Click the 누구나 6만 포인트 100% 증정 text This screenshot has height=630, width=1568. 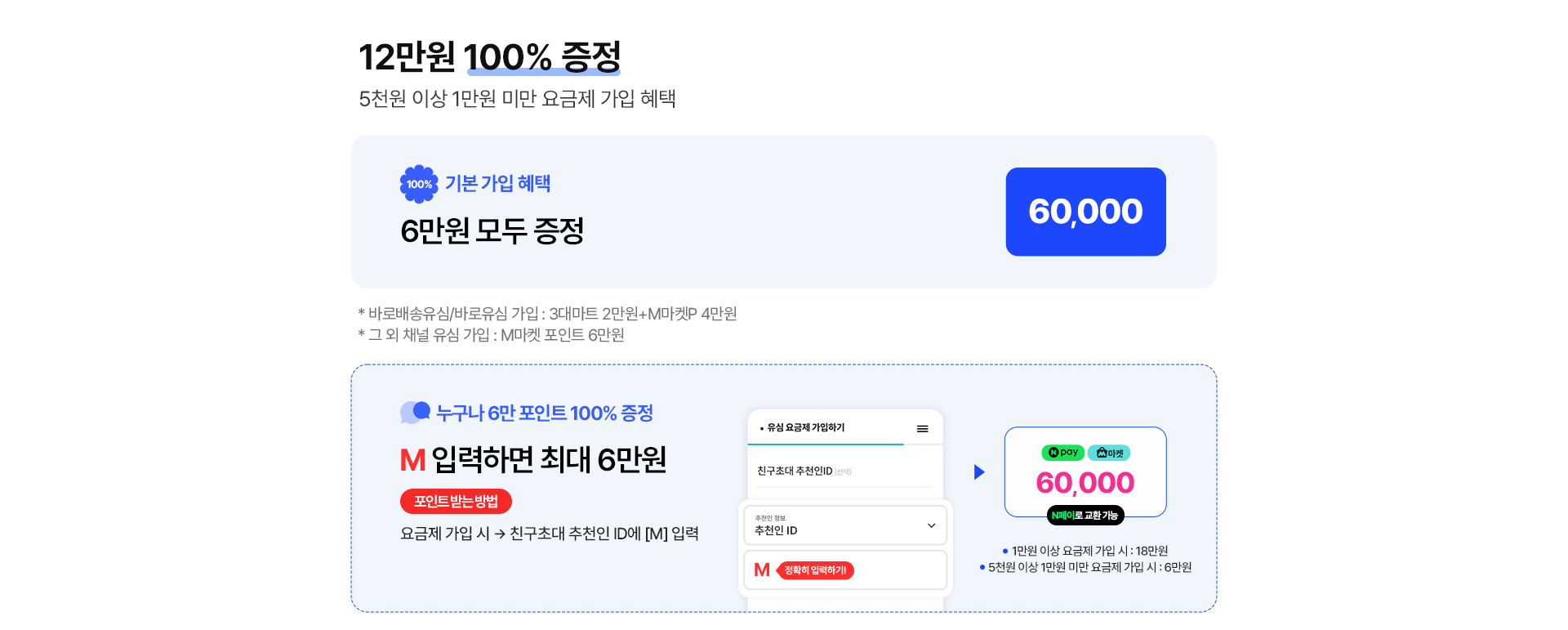click(x=545, y=413)
